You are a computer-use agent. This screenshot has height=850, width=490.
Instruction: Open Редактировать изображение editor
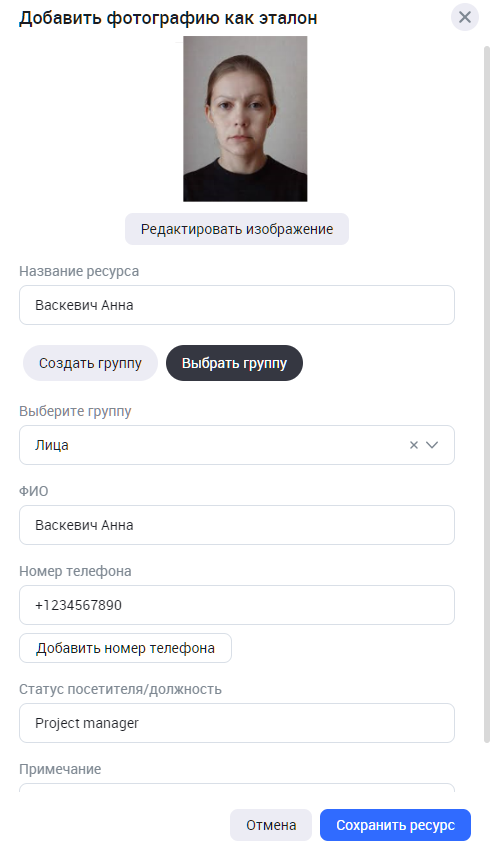(x=237, y=229)
